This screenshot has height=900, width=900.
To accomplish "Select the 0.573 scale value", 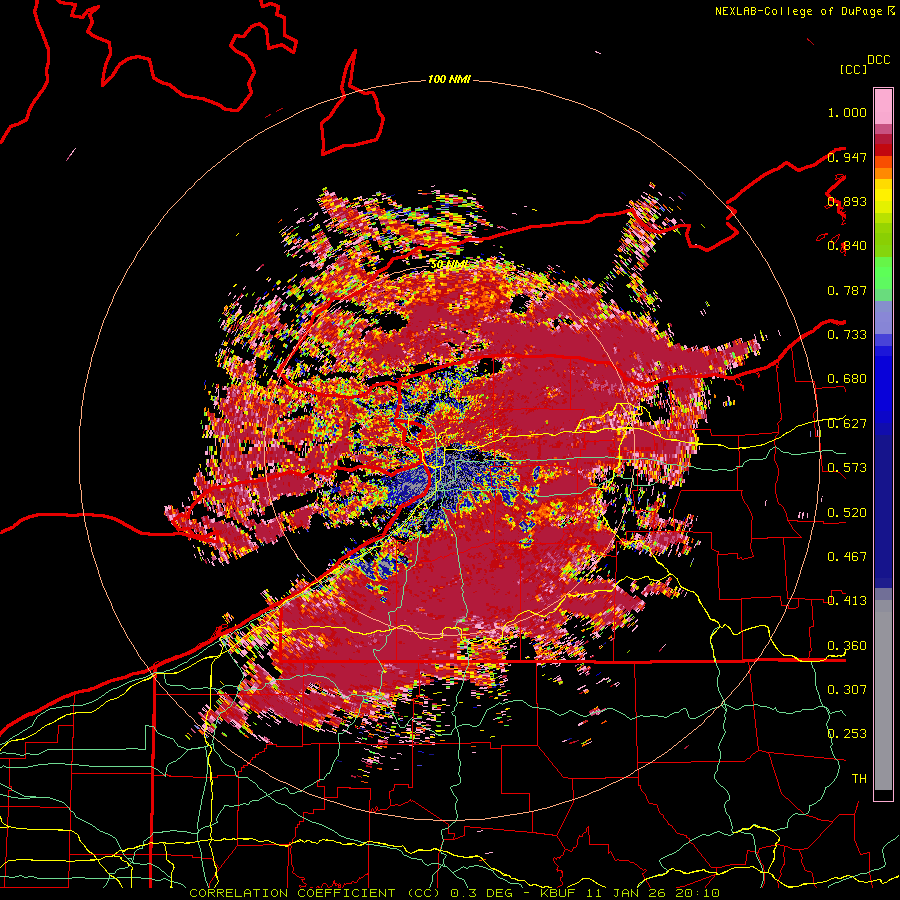I will [x=847, y=468].
